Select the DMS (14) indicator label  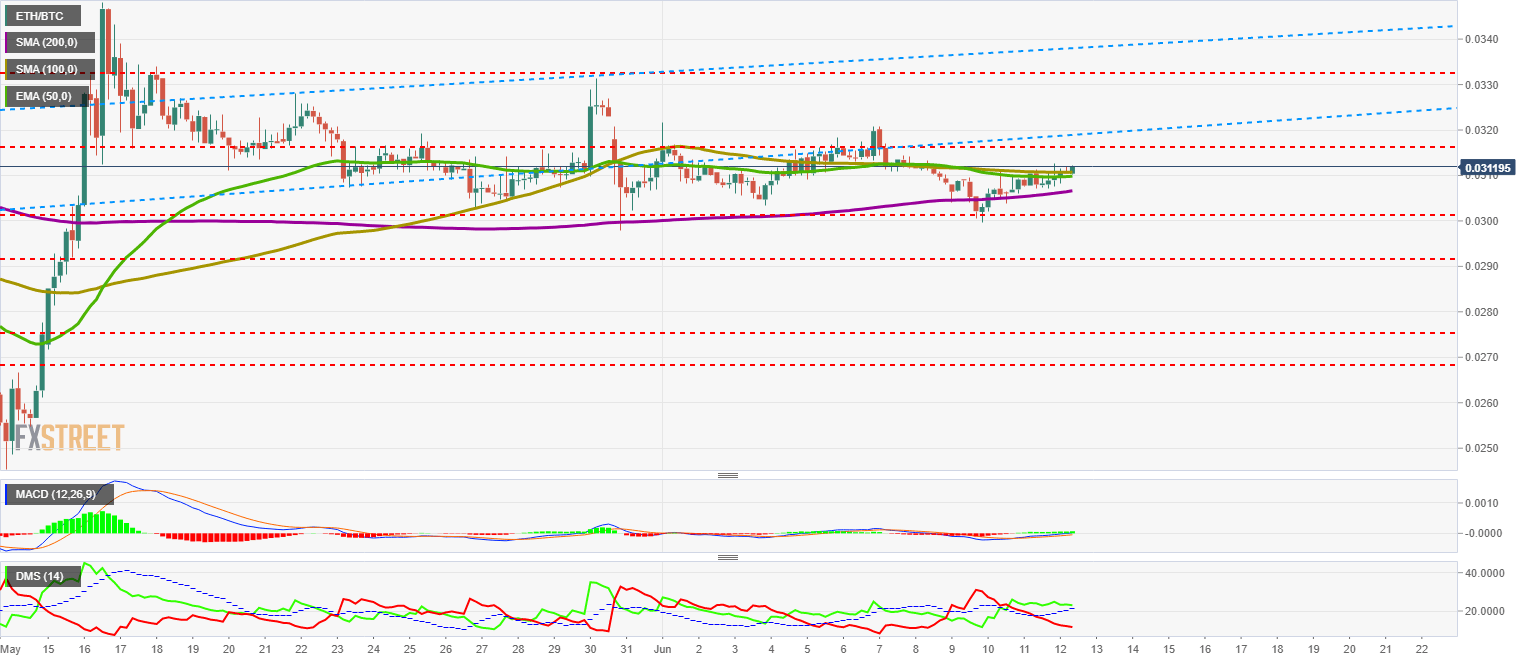tap(42, 576)
